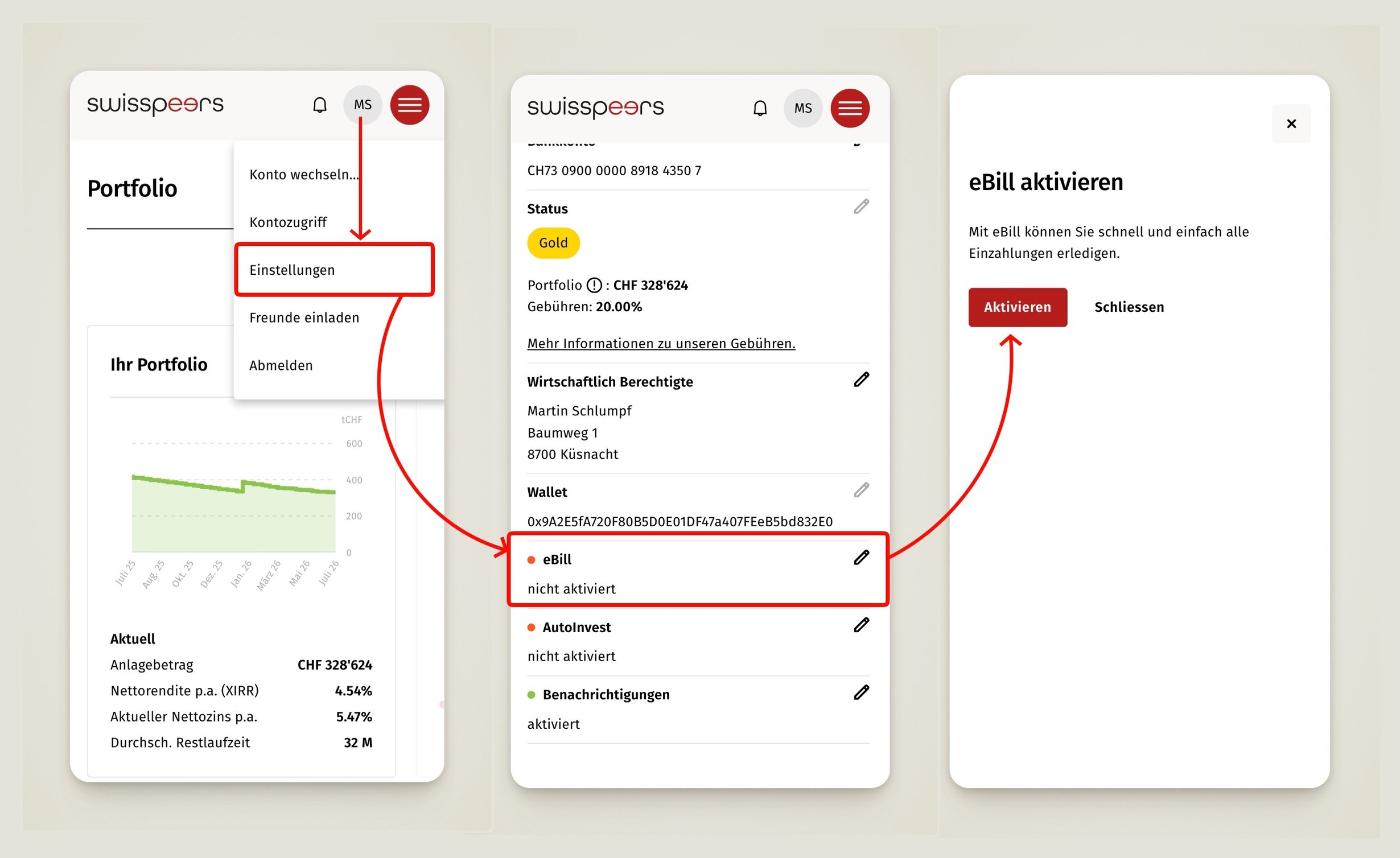Close the eBill aktivieren dialog
This screenshot has width=1400, height=858.
click(x=1291, y=123)
